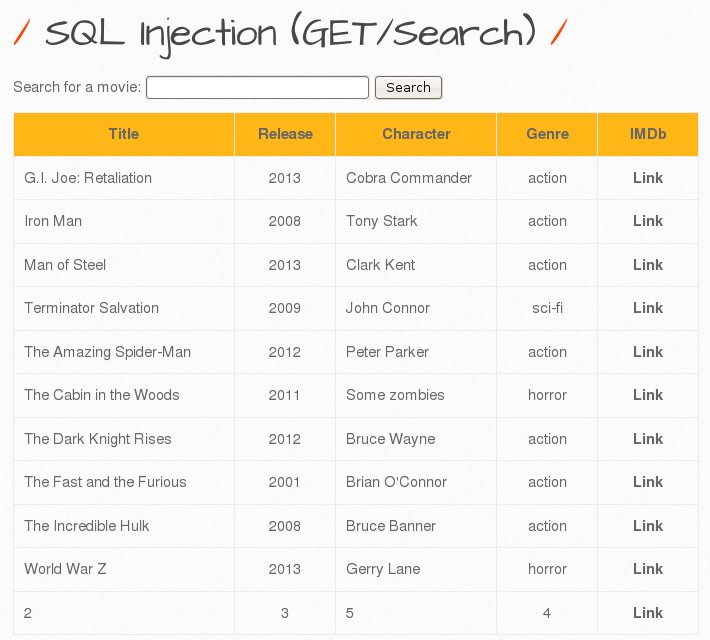710x640 pixels.
Task: Click the genre 'sci-fi' for Terminator Salvation
Action: [547, 308]
